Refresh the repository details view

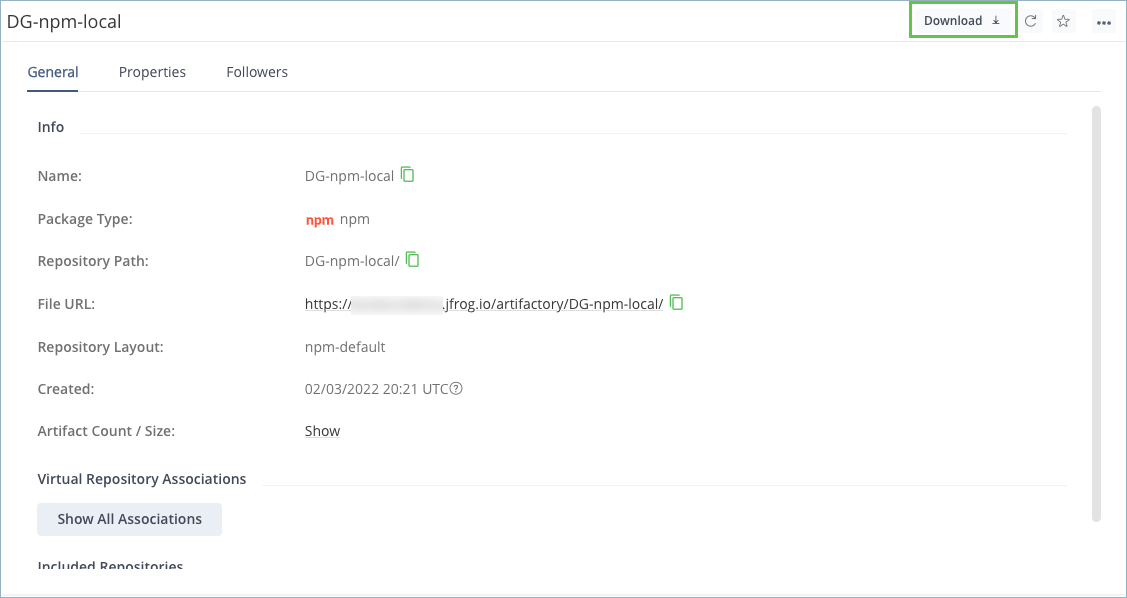click(x=1031, y=20)
